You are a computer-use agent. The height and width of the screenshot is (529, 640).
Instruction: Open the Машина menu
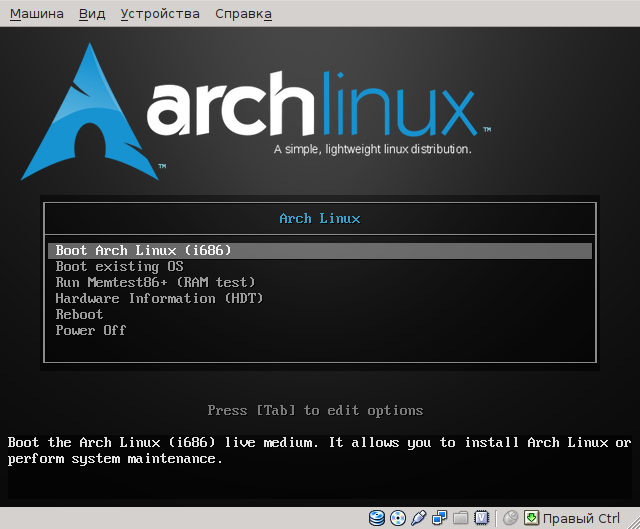click(37, 14)
